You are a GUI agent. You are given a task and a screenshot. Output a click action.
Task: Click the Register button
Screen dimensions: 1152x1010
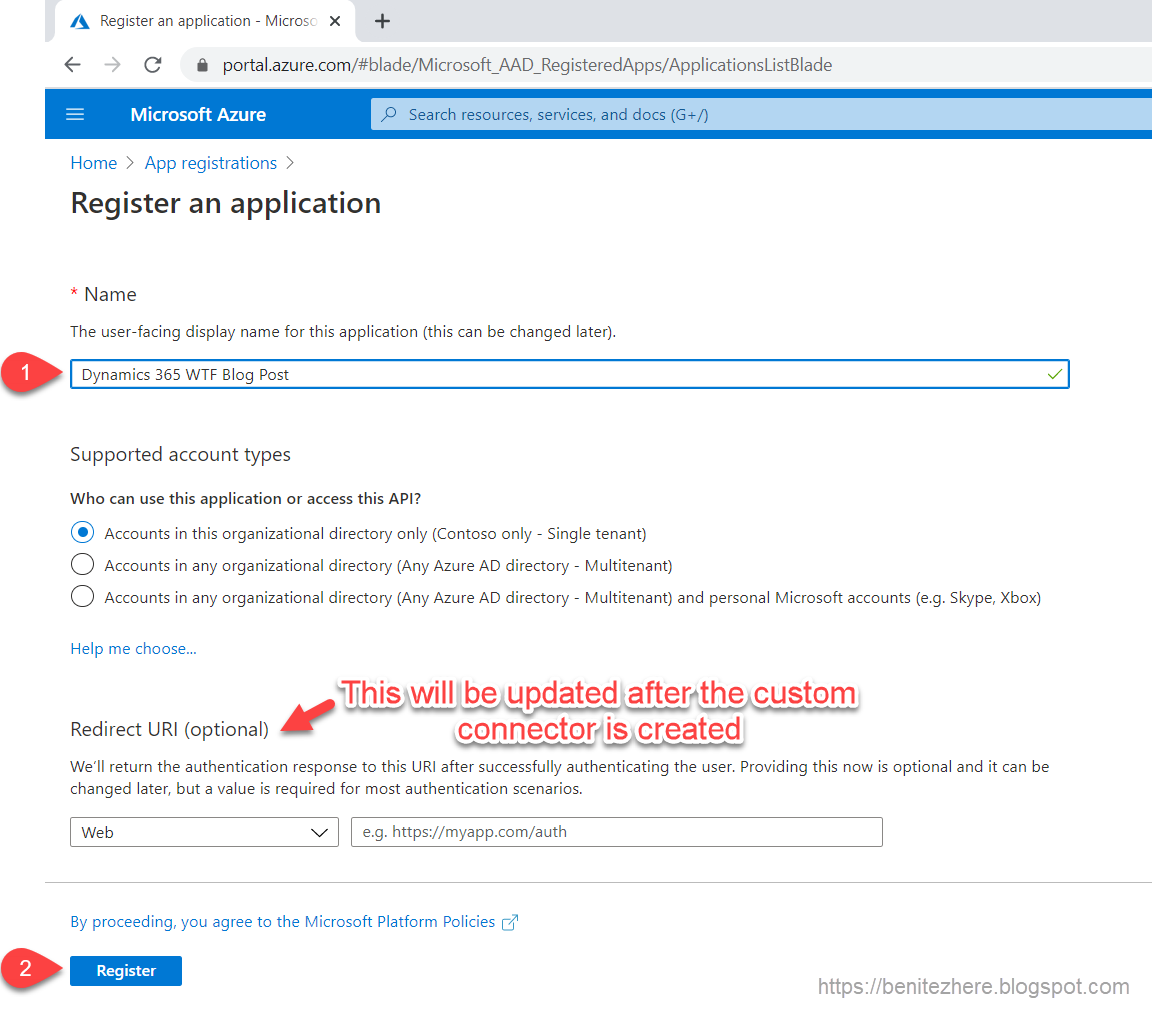[x=126, y=971]
